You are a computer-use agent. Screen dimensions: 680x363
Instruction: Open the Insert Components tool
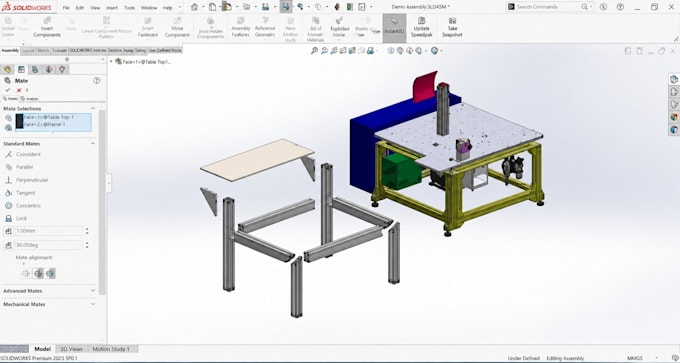47,28
